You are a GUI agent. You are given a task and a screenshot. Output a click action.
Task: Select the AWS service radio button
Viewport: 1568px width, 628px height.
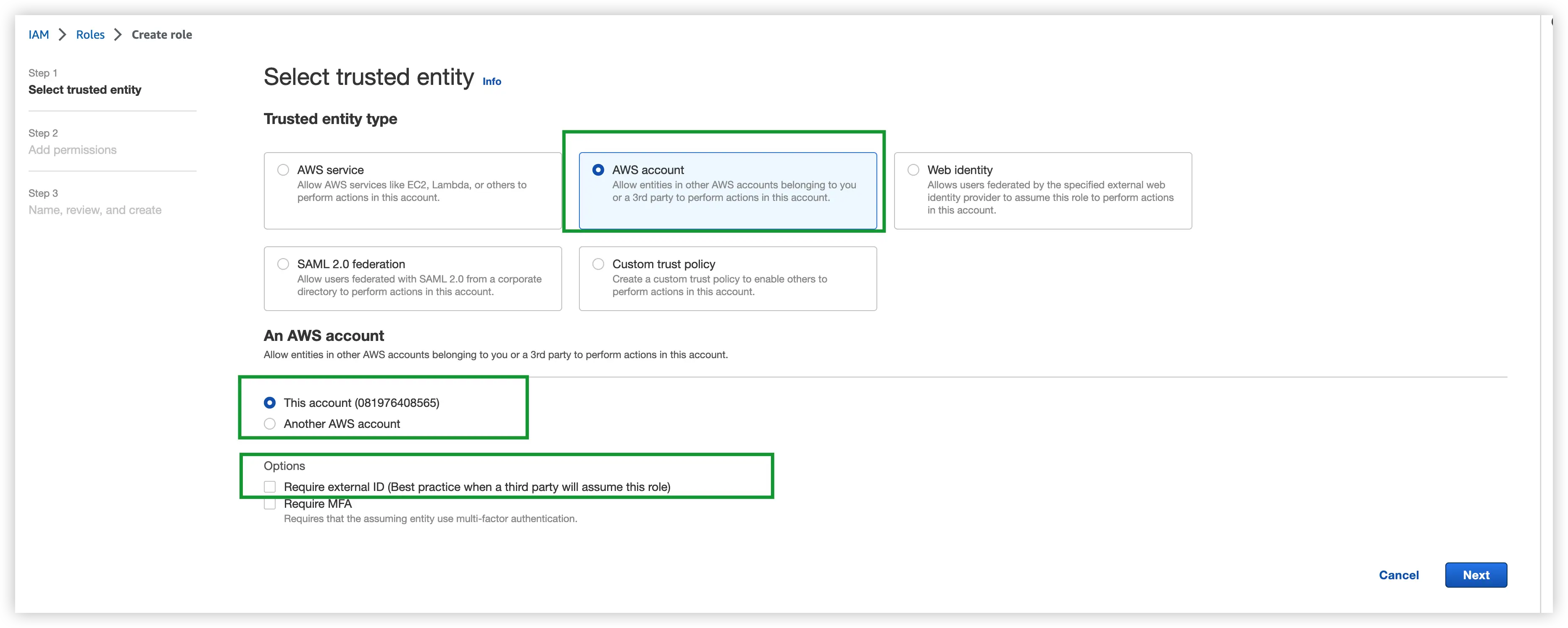(283, 170)
